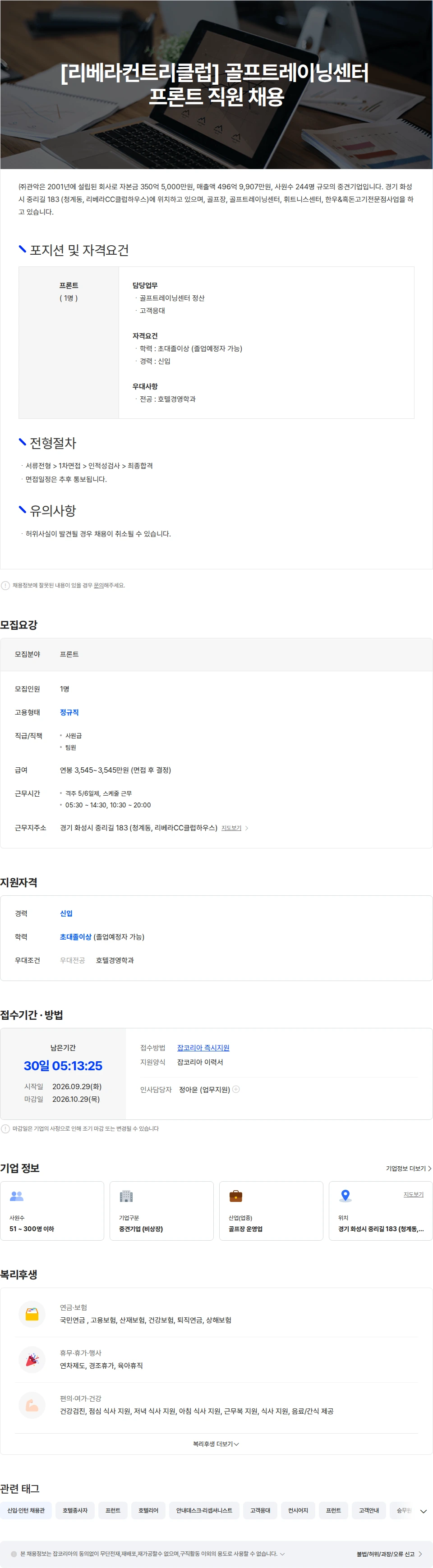
Task: Click the 연봉 3,545~3,545만원 salary text
Action: coord(115,770)
